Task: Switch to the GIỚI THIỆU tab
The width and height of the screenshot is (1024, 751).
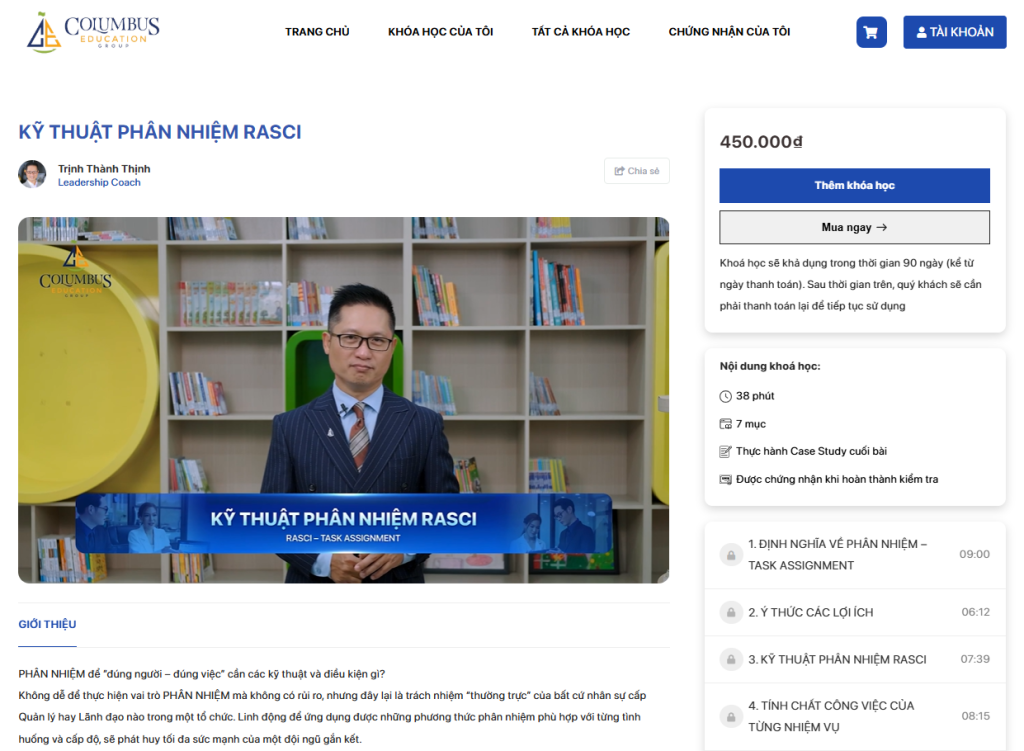Action: pos(46,624)
